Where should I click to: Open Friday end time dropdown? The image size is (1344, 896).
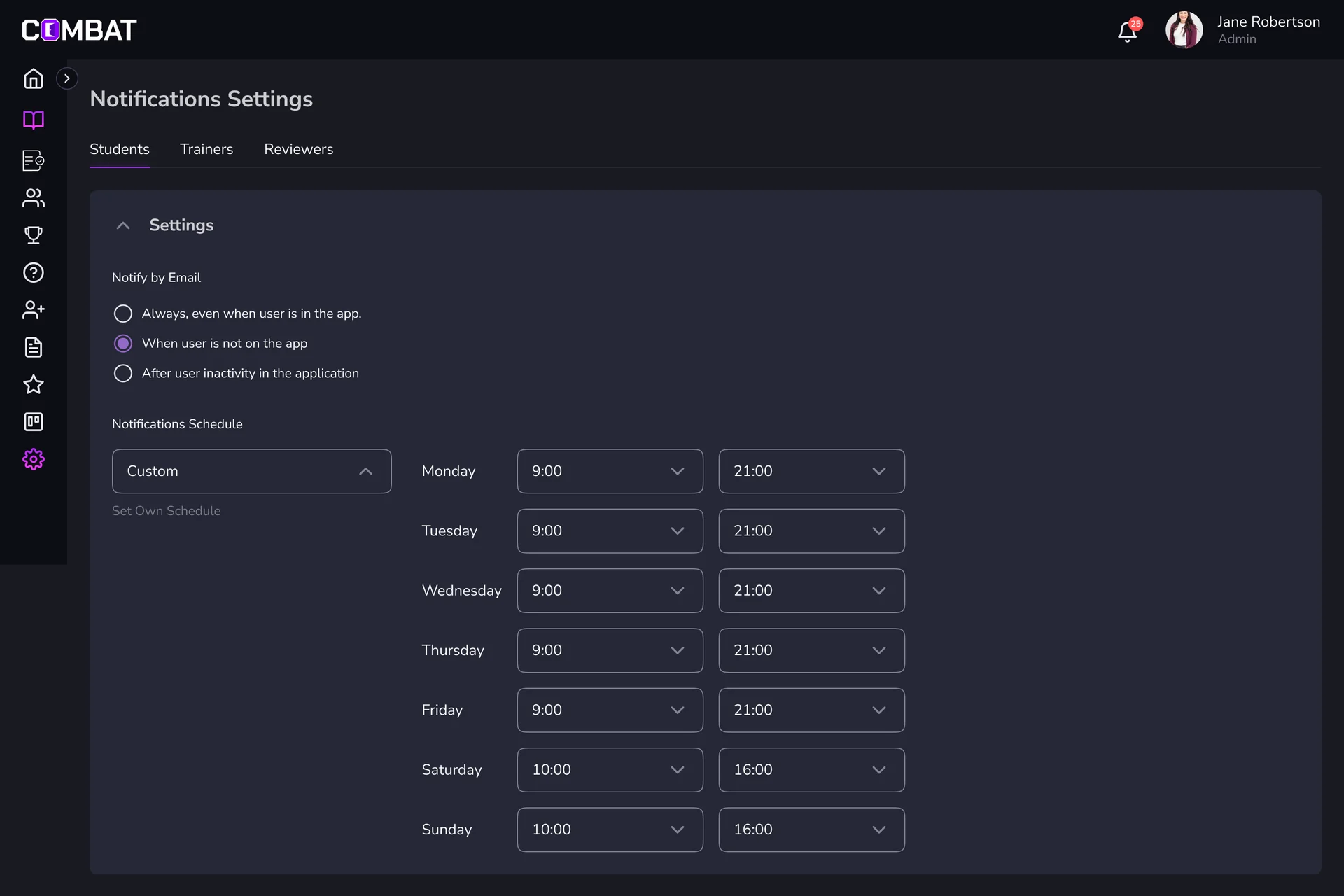click(x=812, y=710)
